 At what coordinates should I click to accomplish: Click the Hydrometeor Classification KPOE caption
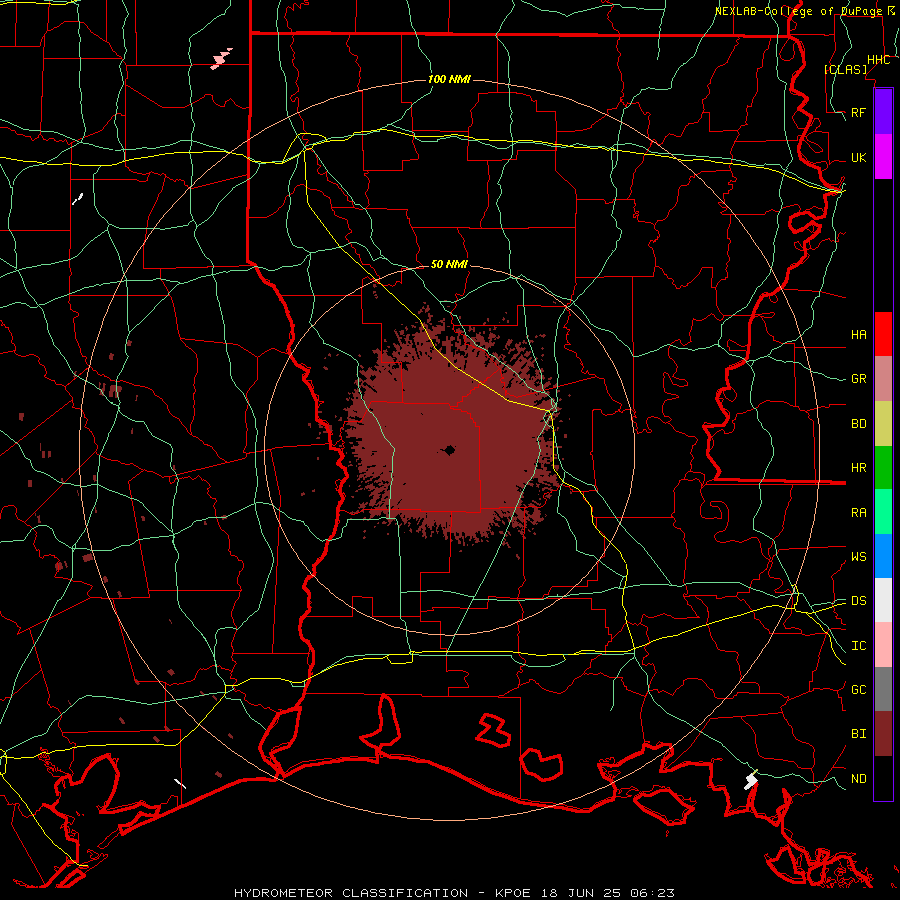pos(454,893)
